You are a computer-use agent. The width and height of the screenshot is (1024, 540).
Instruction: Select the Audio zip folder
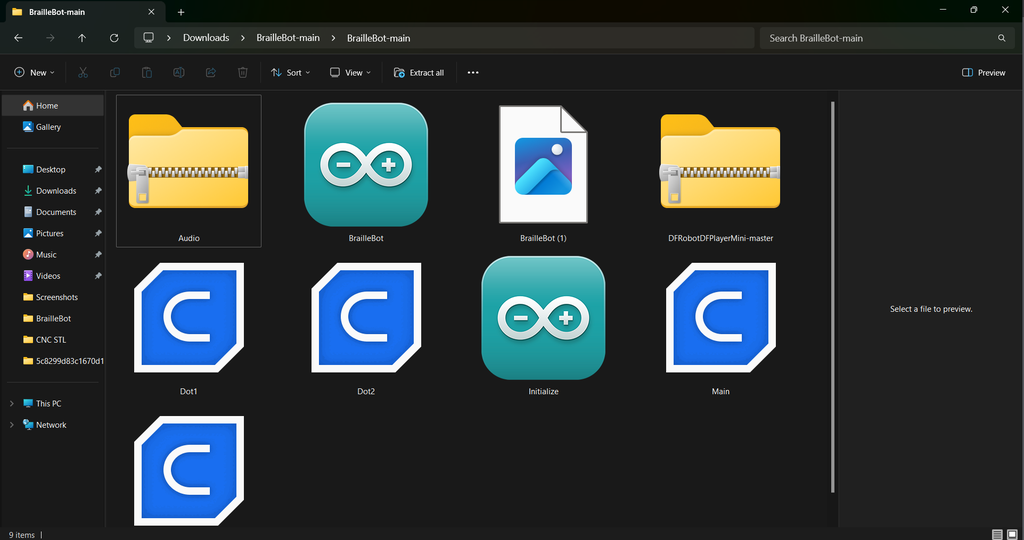click(x=189, y=171)
